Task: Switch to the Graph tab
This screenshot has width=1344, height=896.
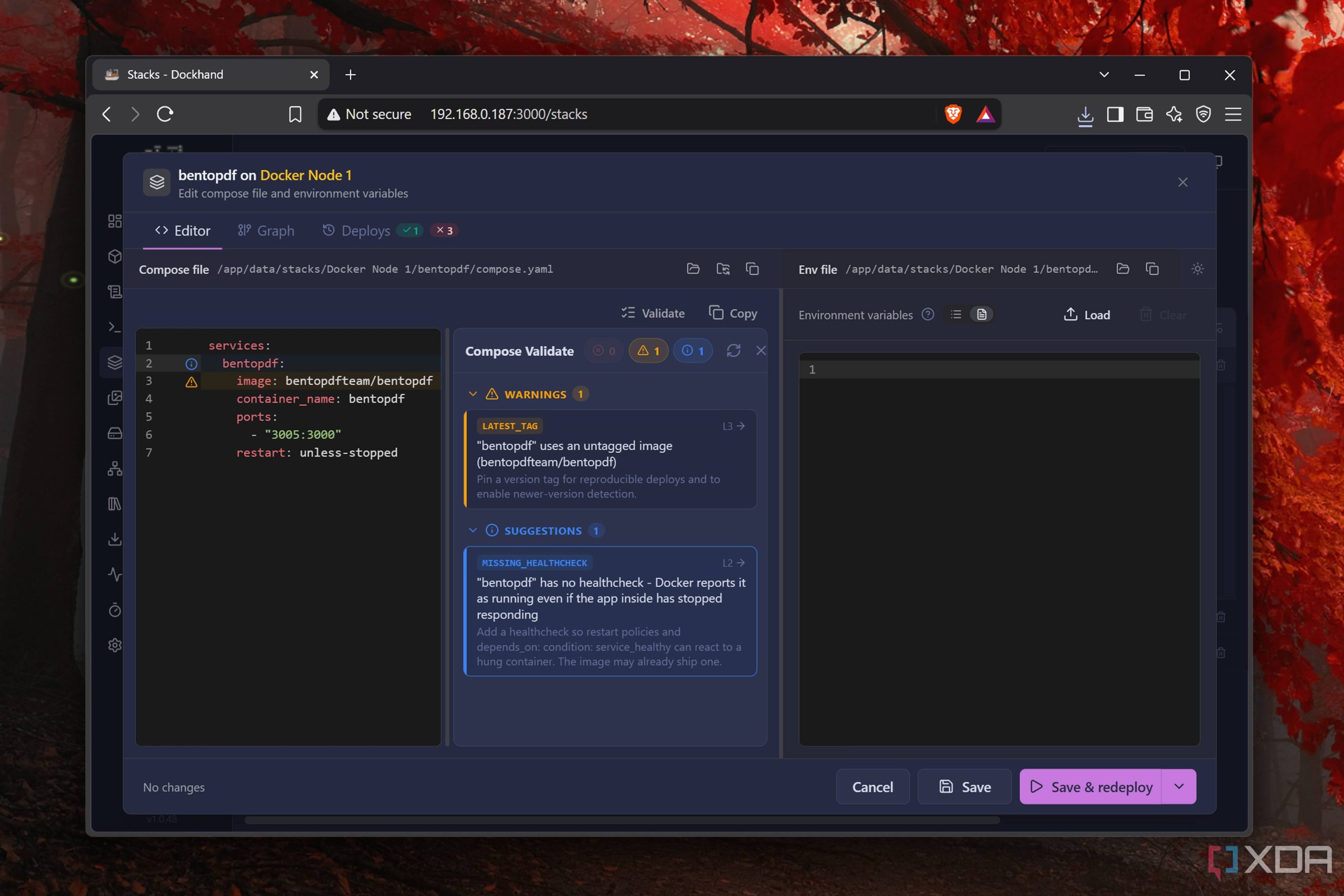Action: (266, 230)
